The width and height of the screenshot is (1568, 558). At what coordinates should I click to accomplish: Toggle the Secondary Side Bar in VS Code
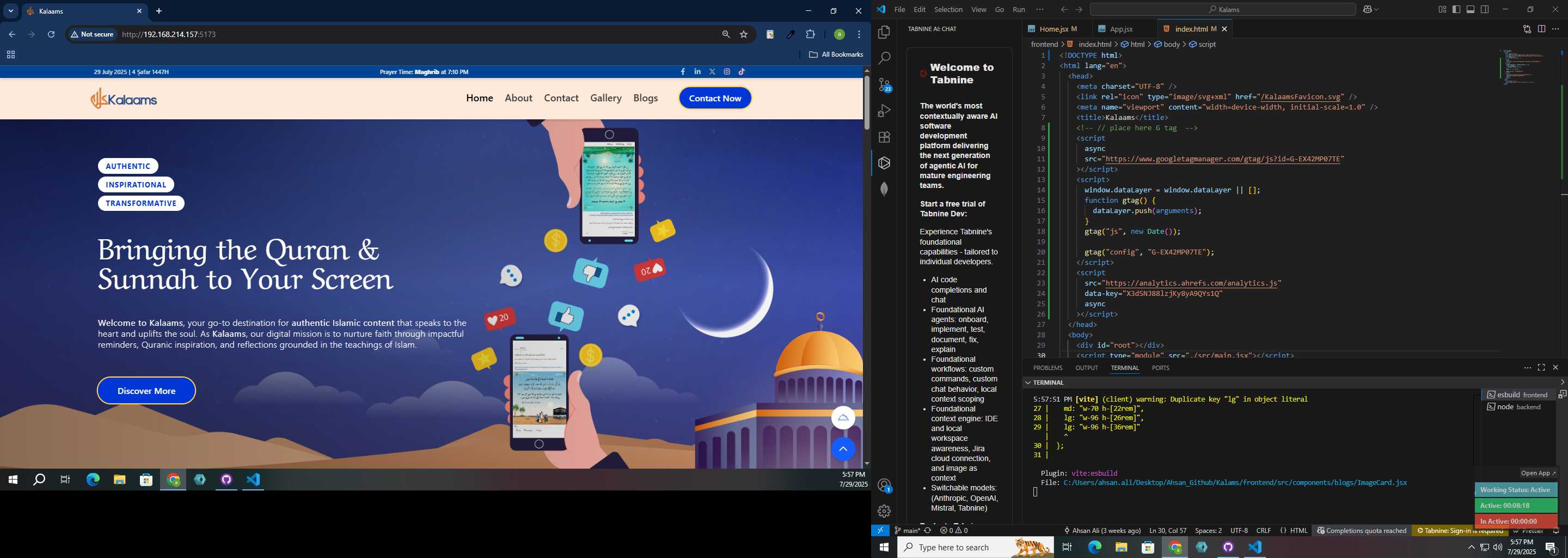coord(1485,10)
